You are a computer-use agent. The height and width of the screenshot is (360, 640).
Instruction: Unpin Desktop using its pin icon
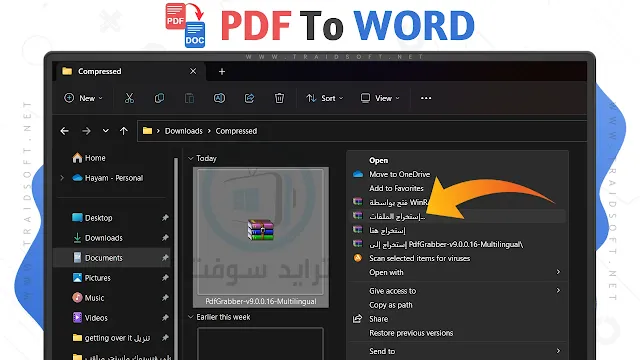[x=165, y=218]
